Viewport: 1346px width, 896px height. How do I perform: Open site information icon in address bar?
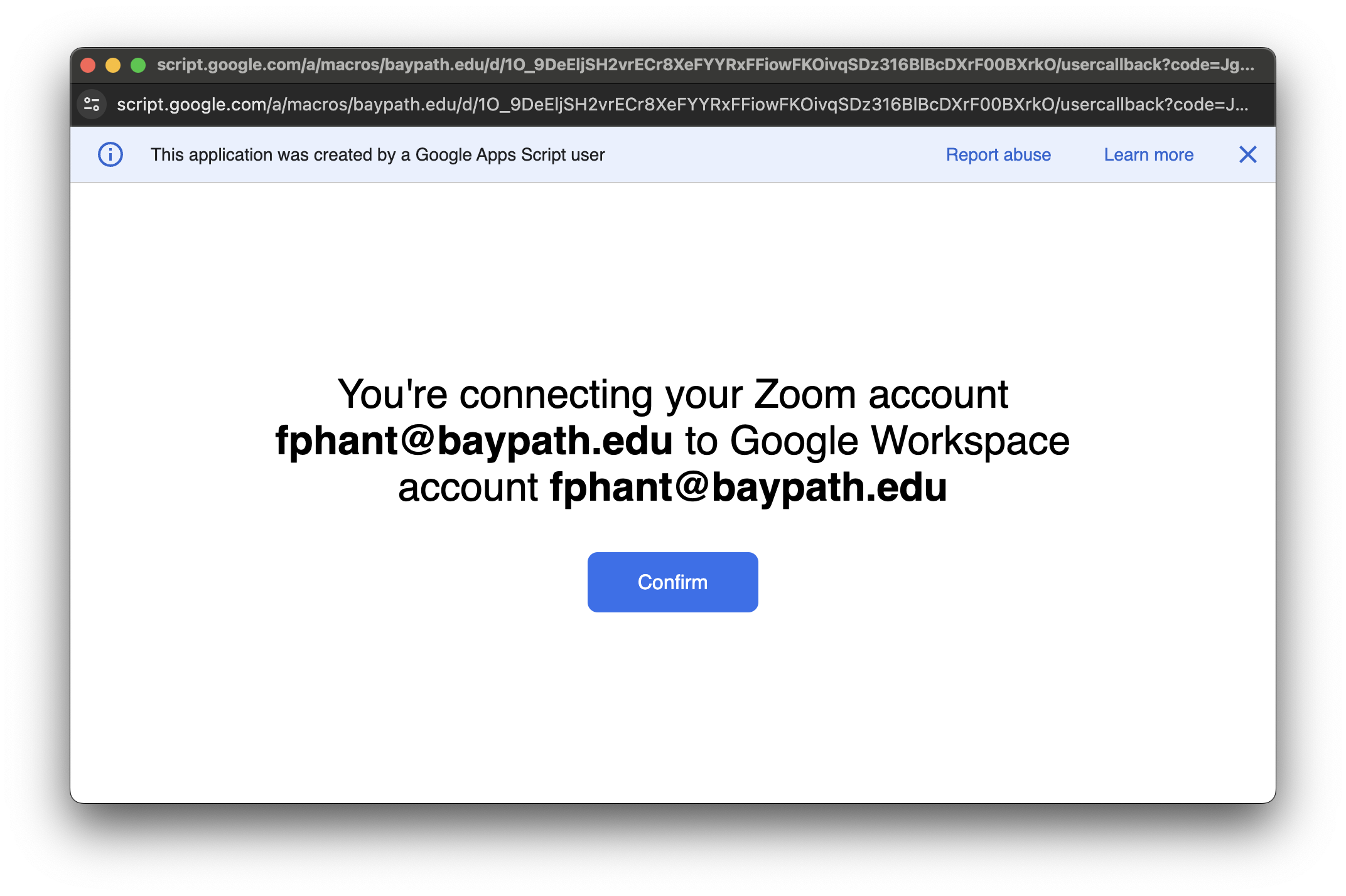click(x=92, y=104)
